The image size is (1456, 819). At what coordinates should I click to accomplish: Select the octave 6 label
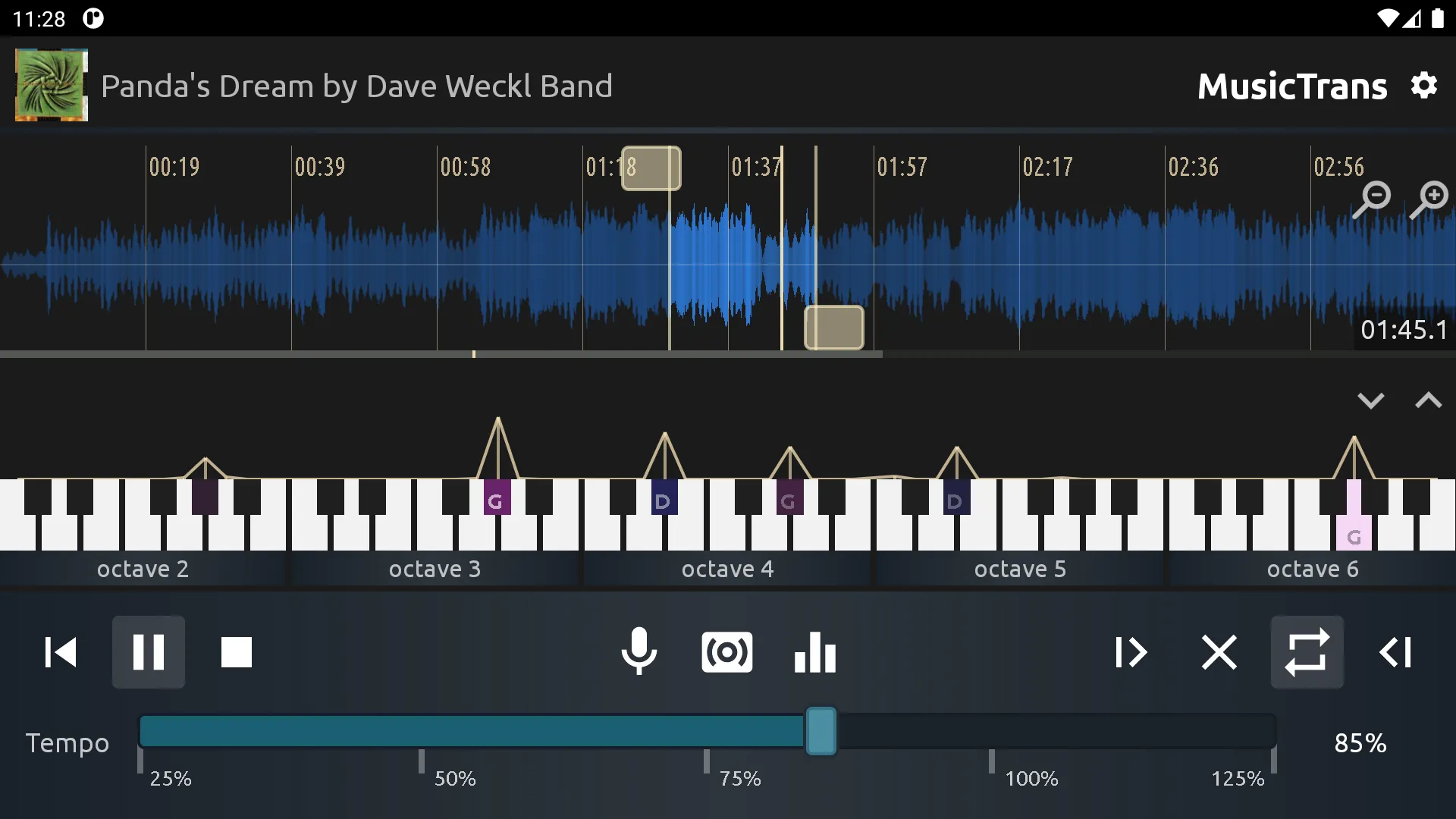coord(1313,569)
